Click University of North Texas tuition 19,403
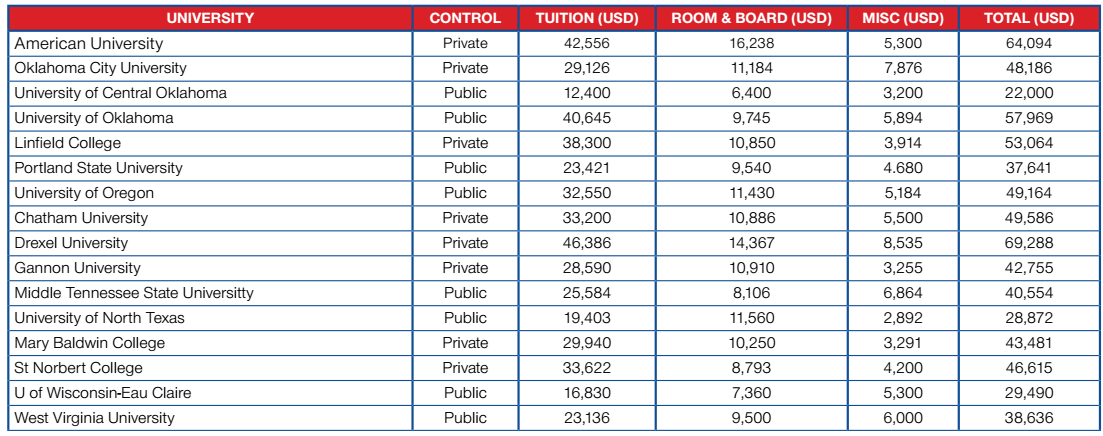 coord(587,318)
